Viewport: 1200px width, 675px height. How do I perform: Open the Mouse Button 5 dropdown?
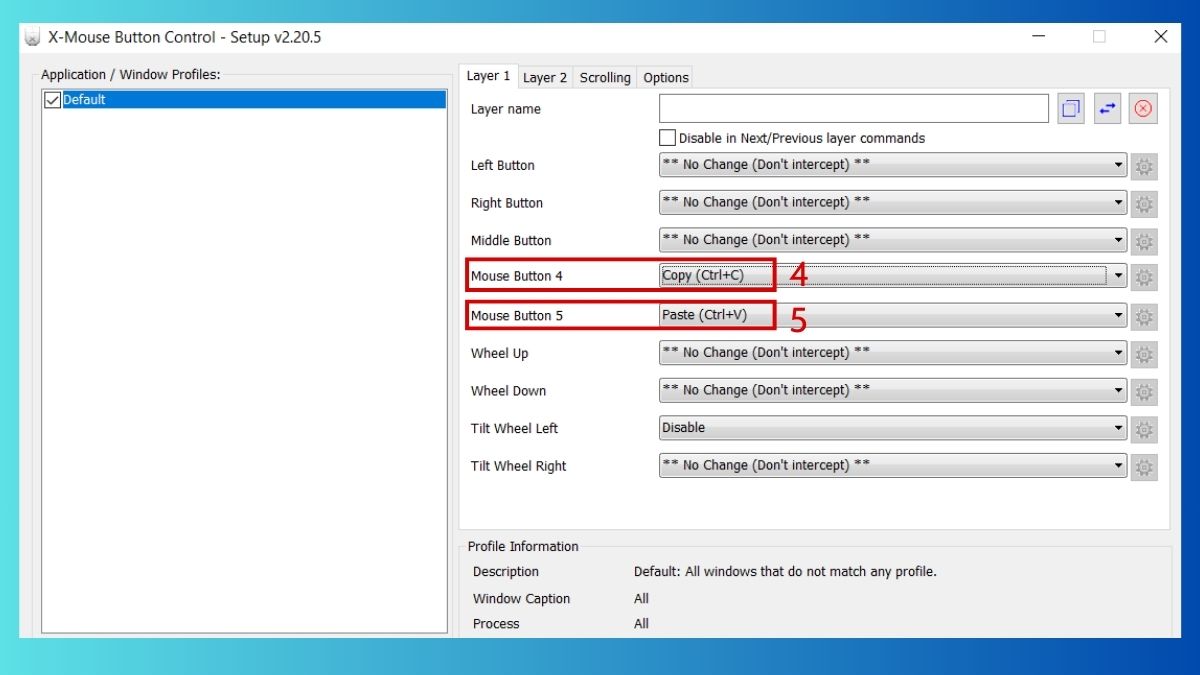(893, 315)
